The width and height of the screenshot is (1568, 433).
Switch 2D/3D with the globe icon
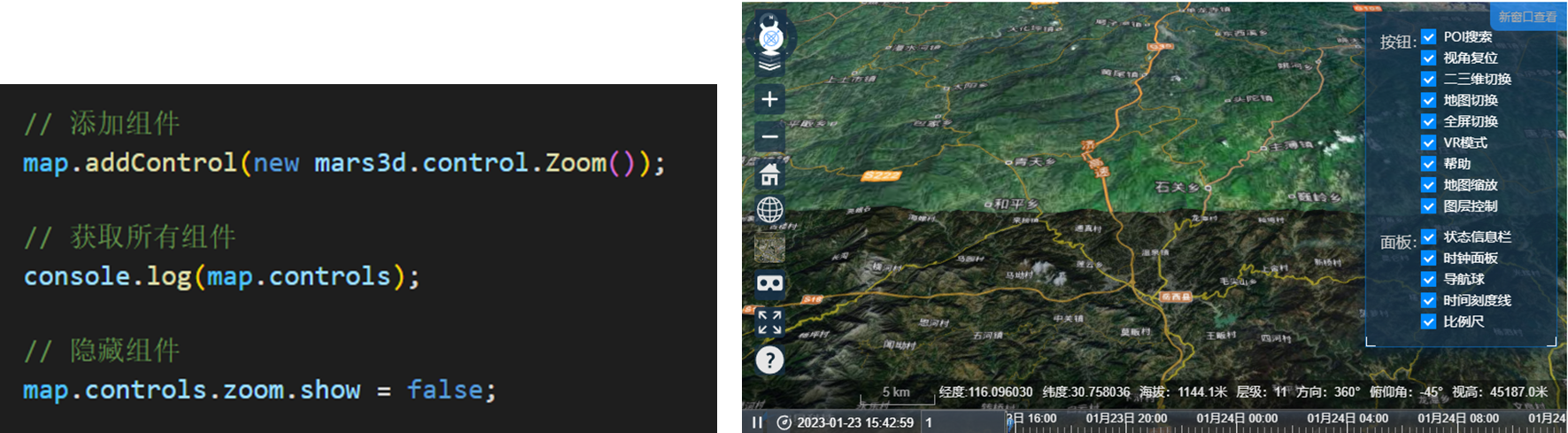click(x=770, y=210)
